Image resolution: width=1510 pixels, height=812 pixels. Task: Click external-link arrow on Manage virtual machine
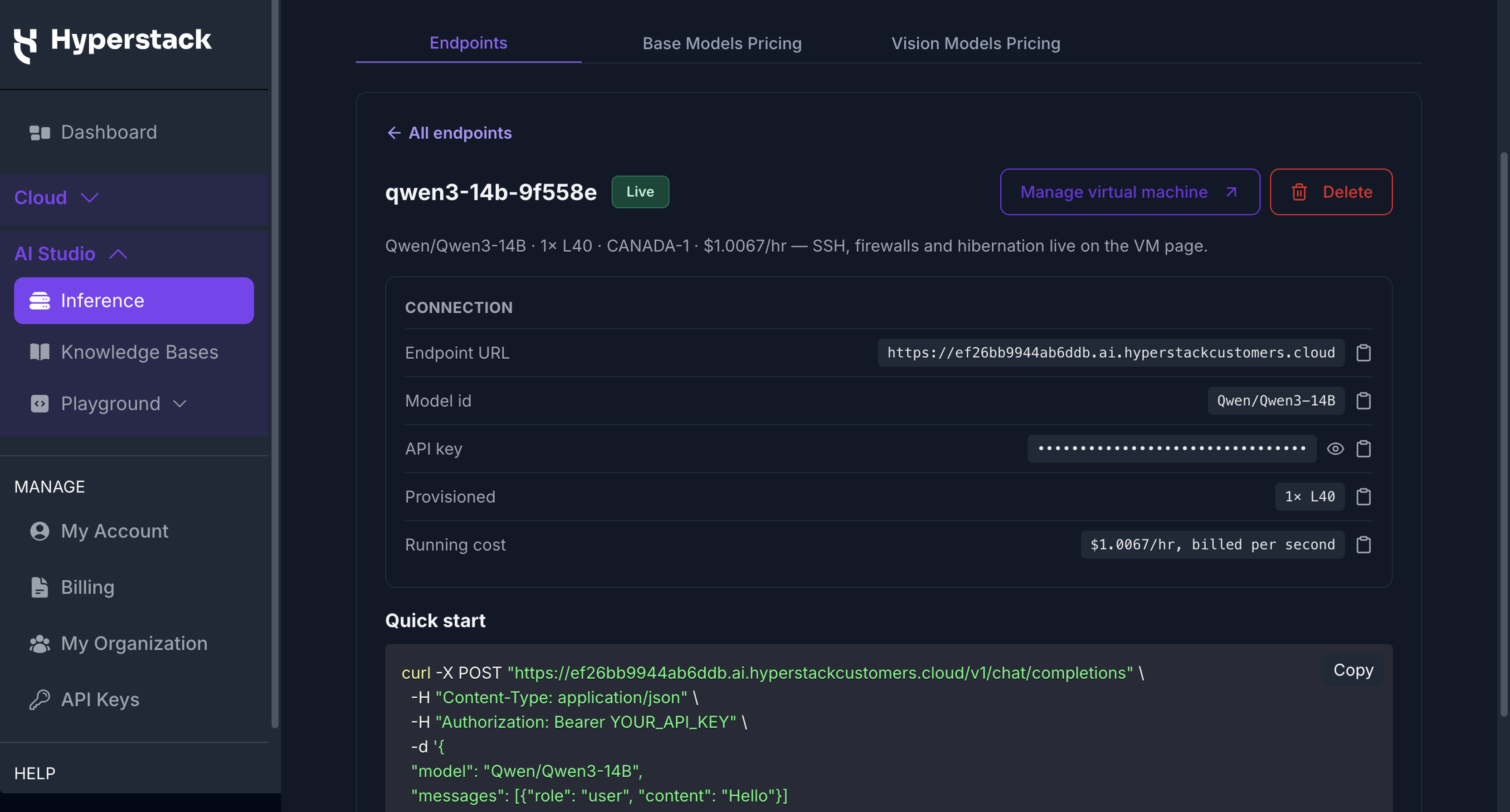[x=1231, y=192]
